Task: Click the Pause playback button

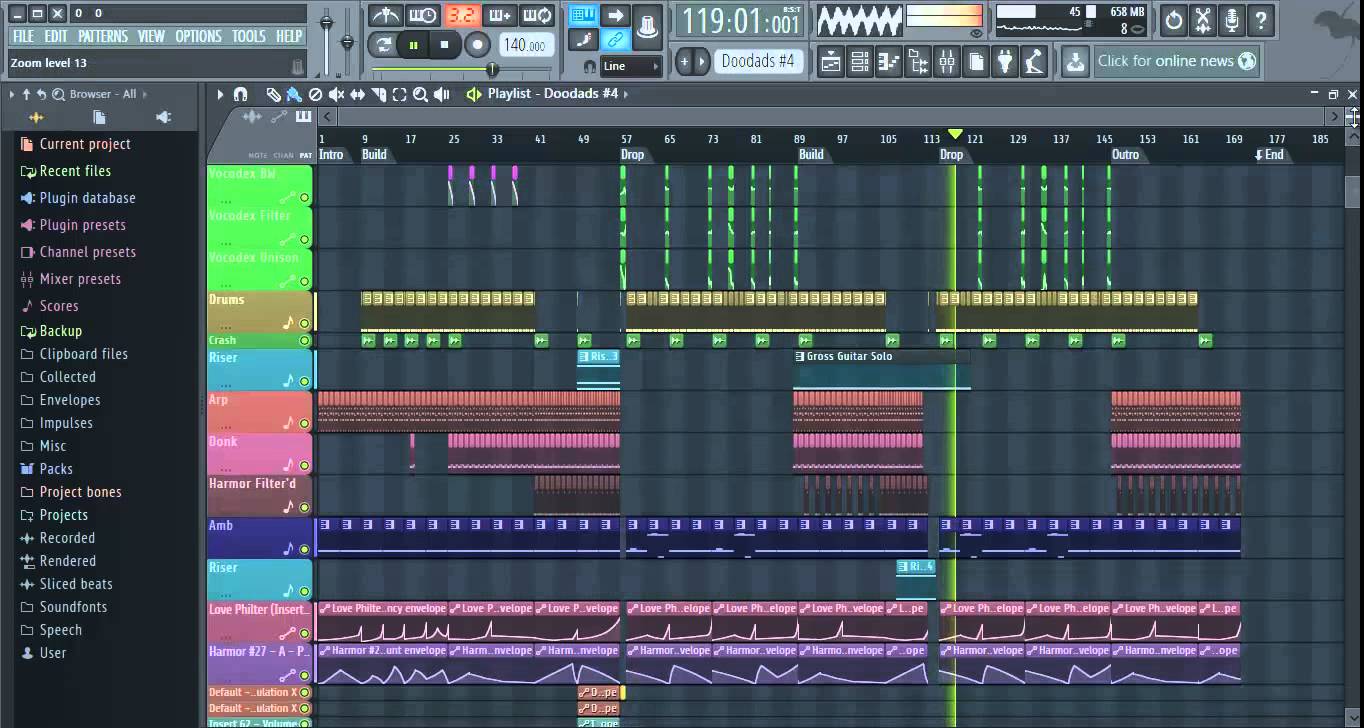Action: tap(413, 45)
